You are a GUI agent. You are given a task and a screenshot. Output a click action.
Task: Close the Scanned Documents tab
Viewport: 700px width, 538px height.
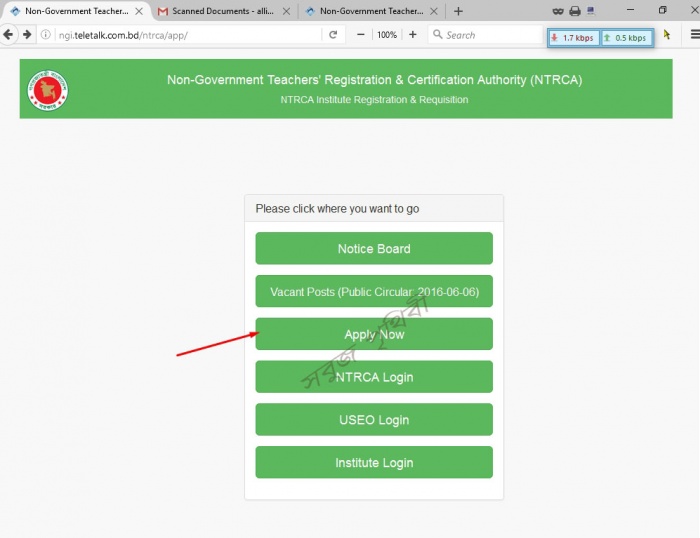[286, 11]
